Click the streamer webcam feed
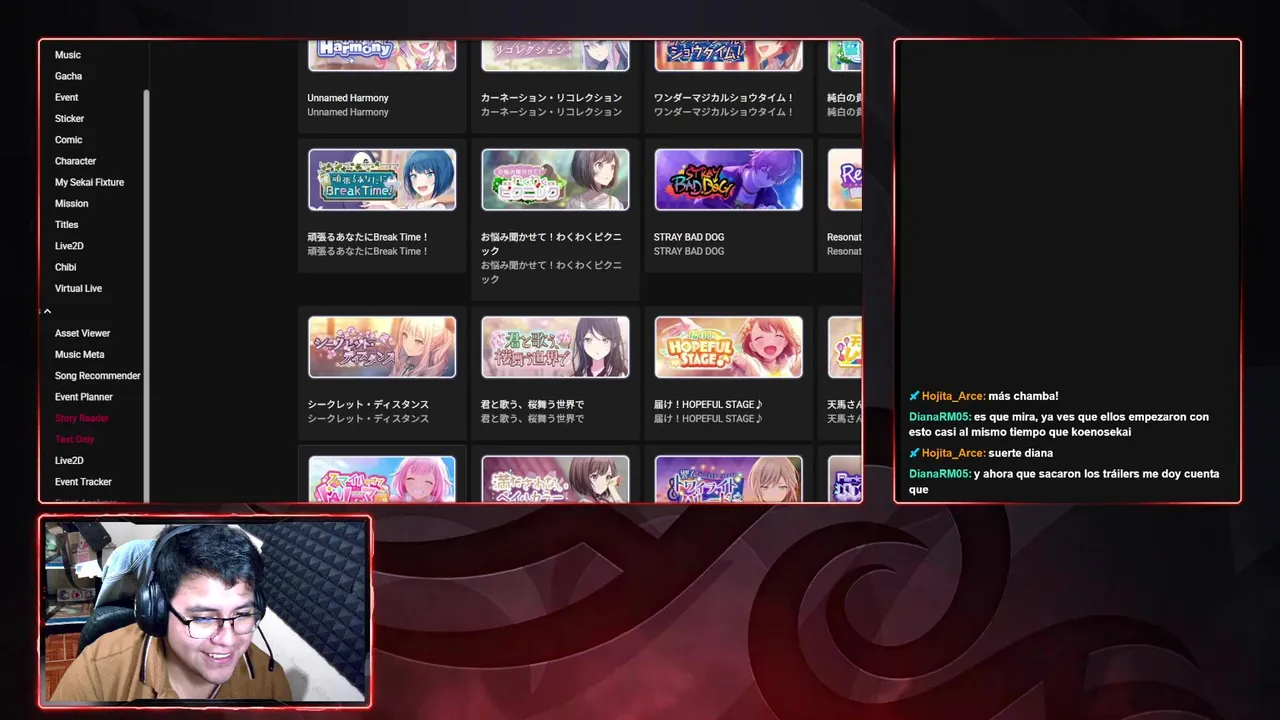This screenshot has width=1280, height=720. (x=205, y=612)
